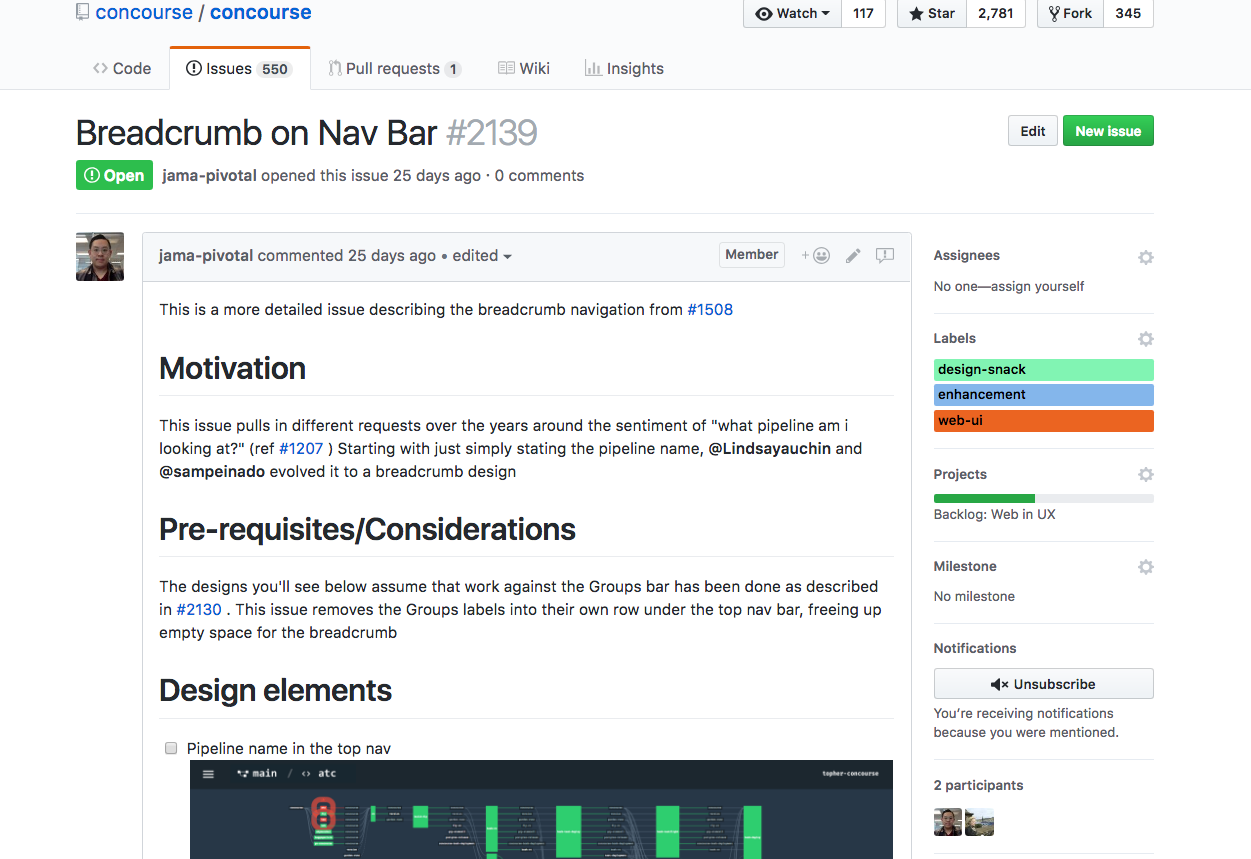Viewport: 1251px width, 859px height.
Task: Switch to the Pull requests tab
Action: click(393, 69)
